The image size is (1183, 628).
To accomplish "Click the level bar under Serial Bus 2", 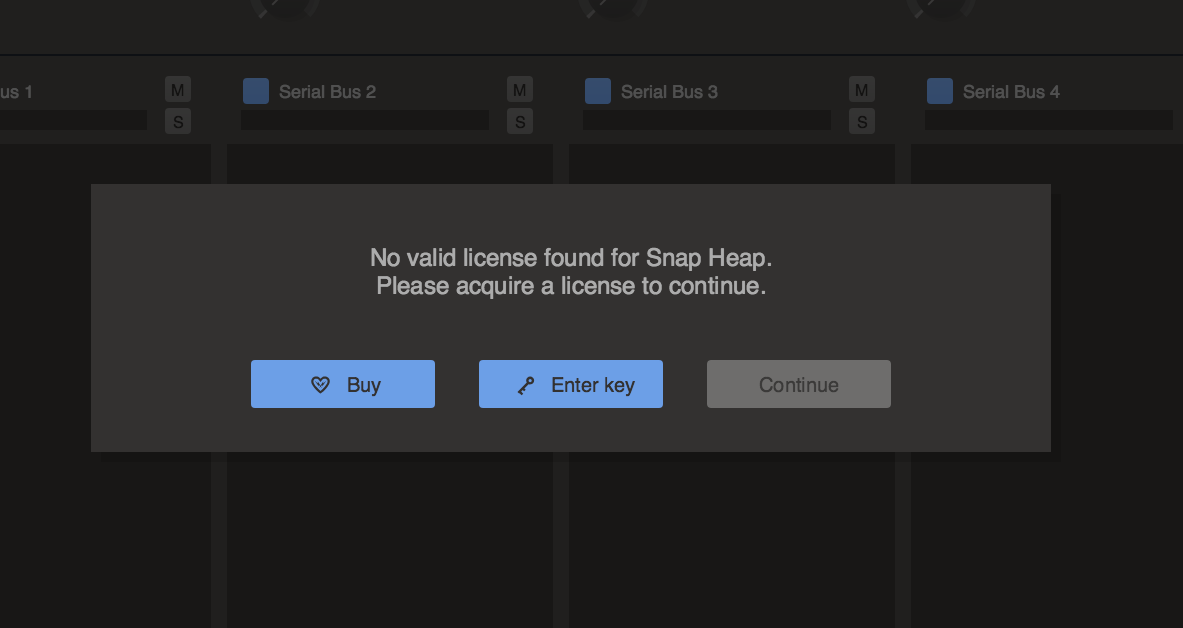I will (365, 120).
